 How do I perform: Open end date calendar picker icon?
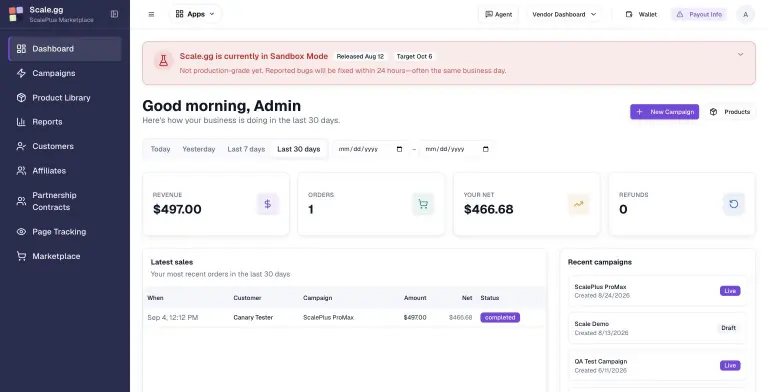[x=486, y=149]
